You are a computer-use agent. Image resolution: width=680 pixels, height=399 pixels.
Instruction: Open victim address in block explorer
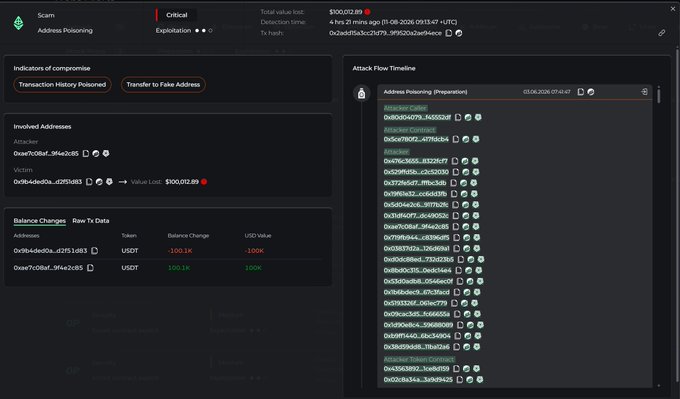[x=99, y=182]
